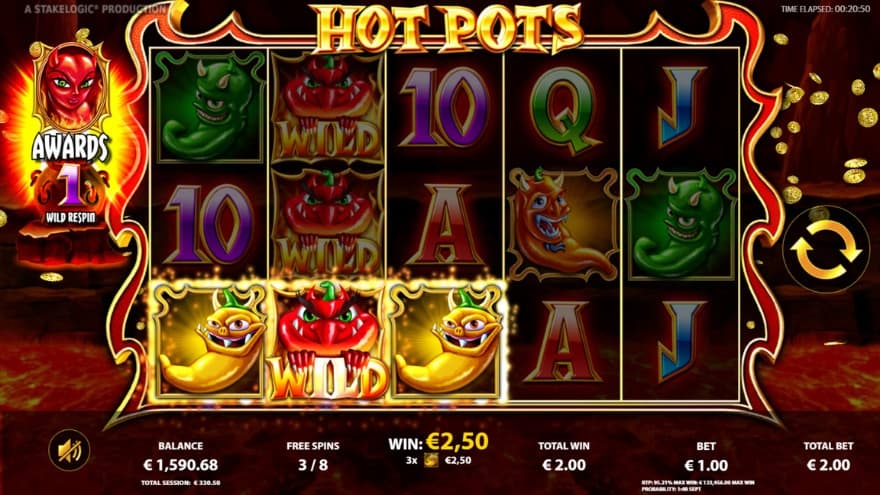This screenshot has height=495, width=880.
Task: Click the yellow chili in third reel
Action: [x=446, y=341]
